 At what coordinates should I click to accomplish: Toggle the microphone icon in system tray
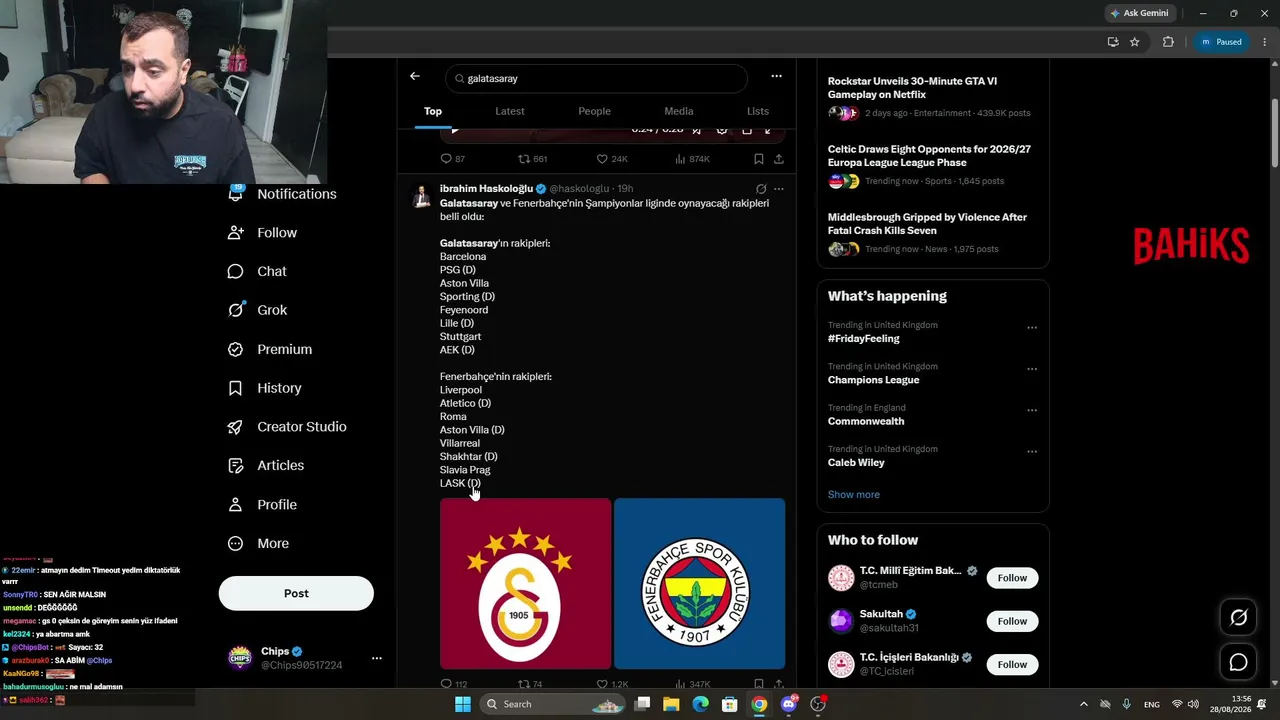click(1127, 704)
